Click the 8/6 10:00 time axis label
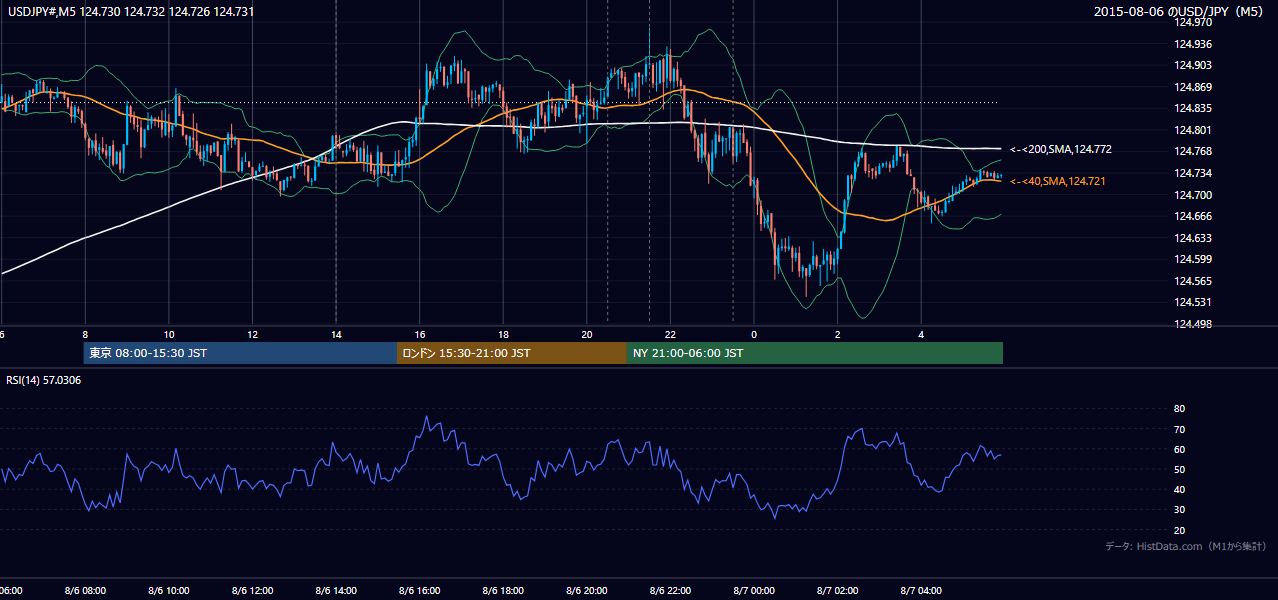The height and width of the screenshot is (600, 1278). [x=168, y=591]
